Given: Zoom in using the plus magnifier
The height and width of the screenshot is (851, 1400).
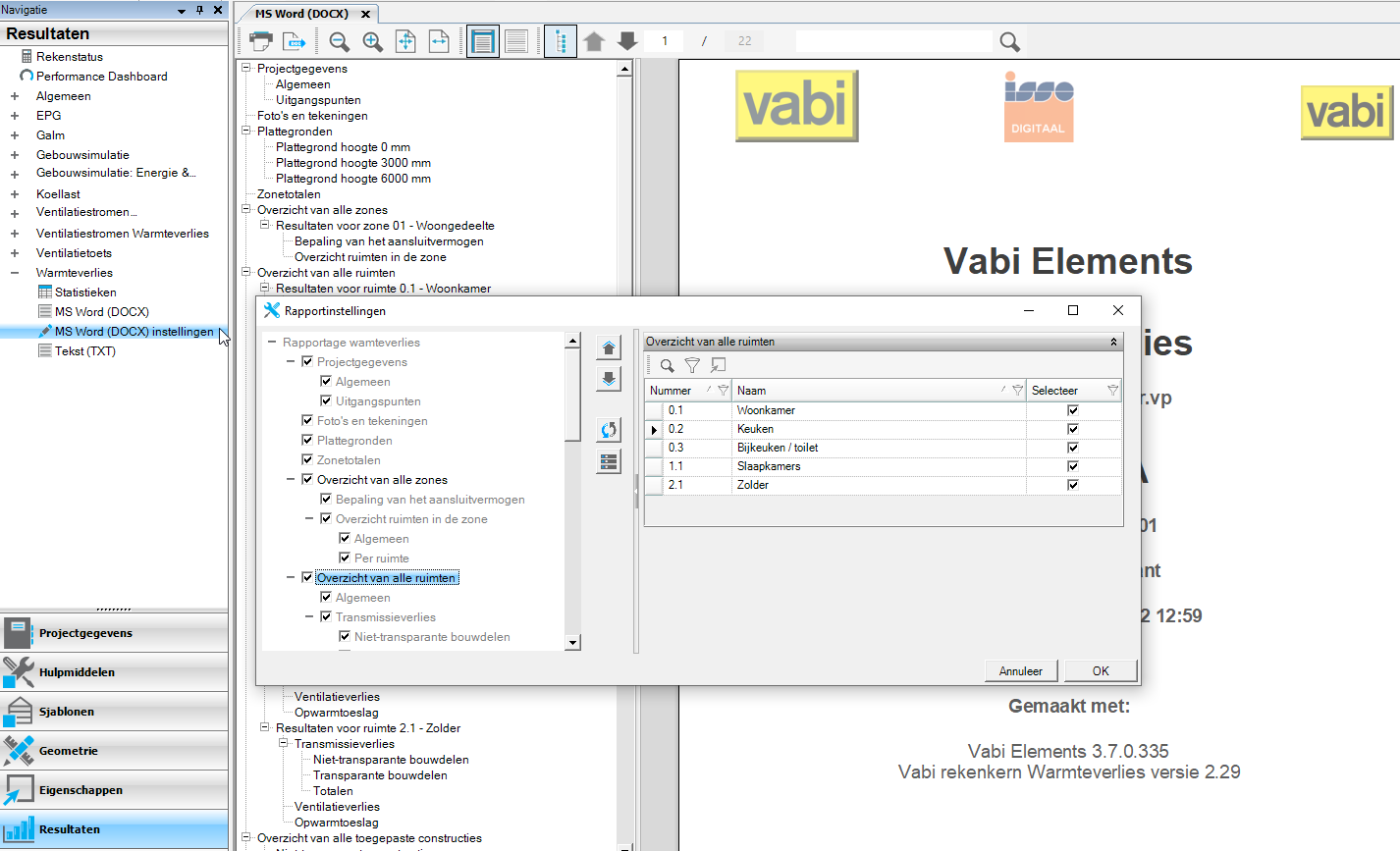Looking at the screenshot, I should [372, 41].
